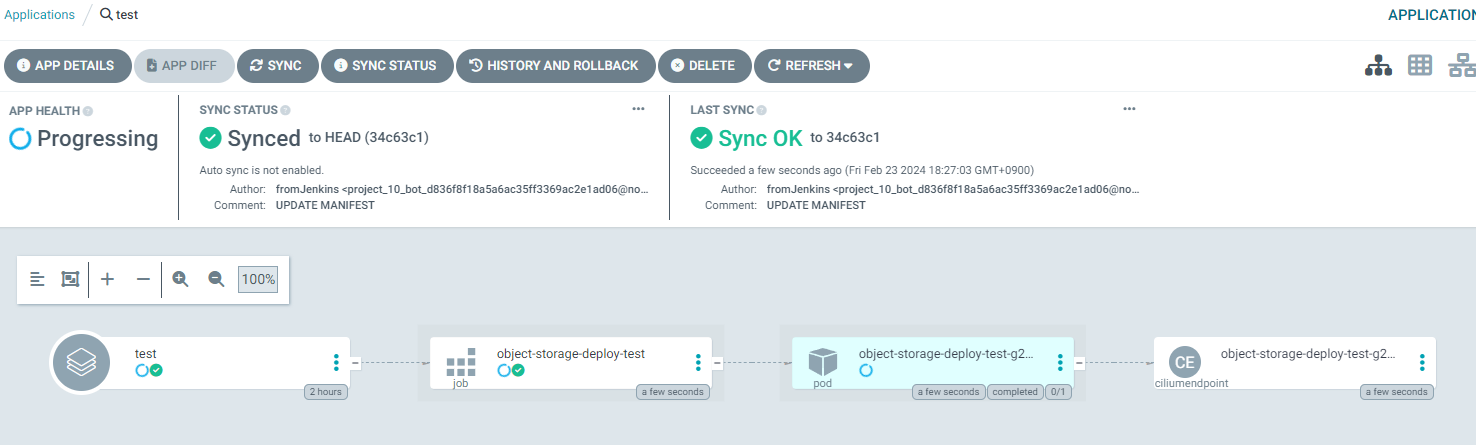Viewport: 1476px width, 445px height.
Task: Click the 'a few seconds' tag on job node
Action: (x=673, y=392)
